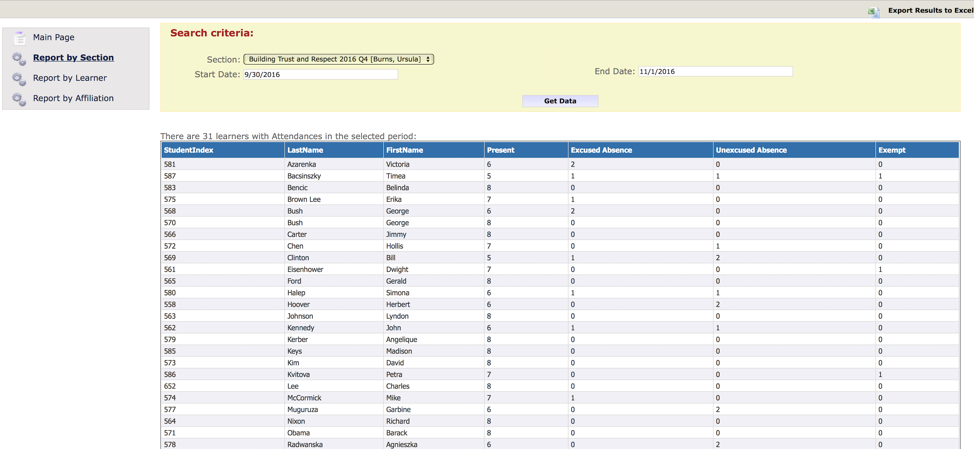Click the Excel export icon
This screenshot has height=449, width=974.
pos(873,11)
